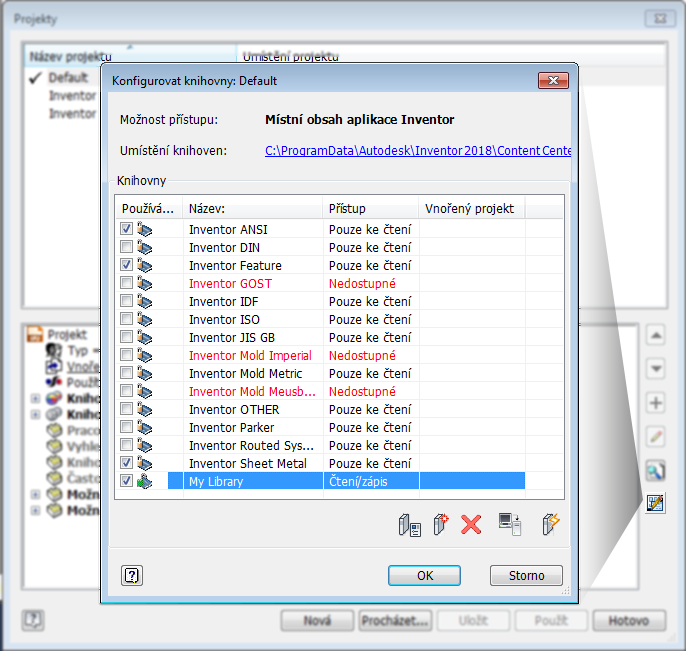This screenshot has height=651, width=686.
Task: Open the Content Center library location link
Action: [418, 150]
